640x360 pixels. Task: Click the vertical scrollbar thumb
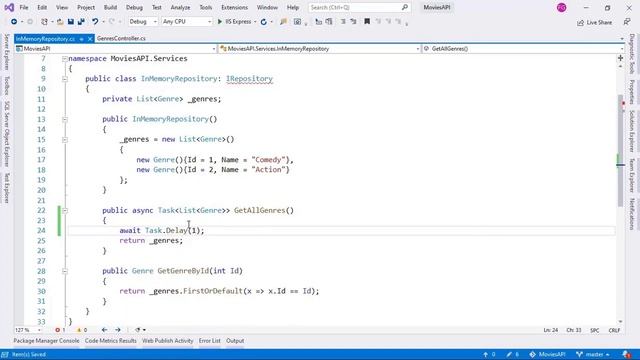pyautogui.click(x=620, y=151)
